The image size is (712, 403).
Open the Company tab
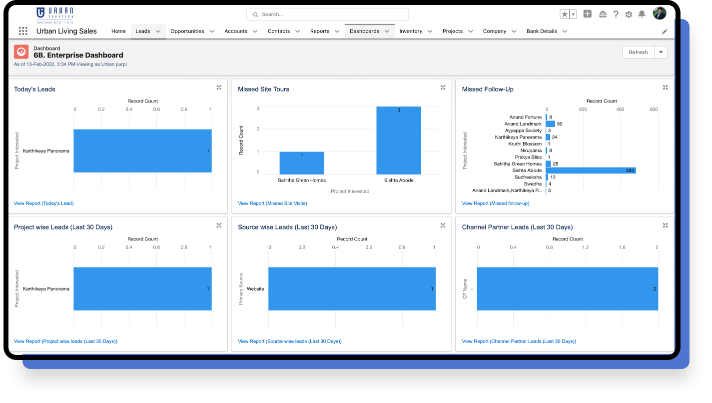(x=494, y=31)
